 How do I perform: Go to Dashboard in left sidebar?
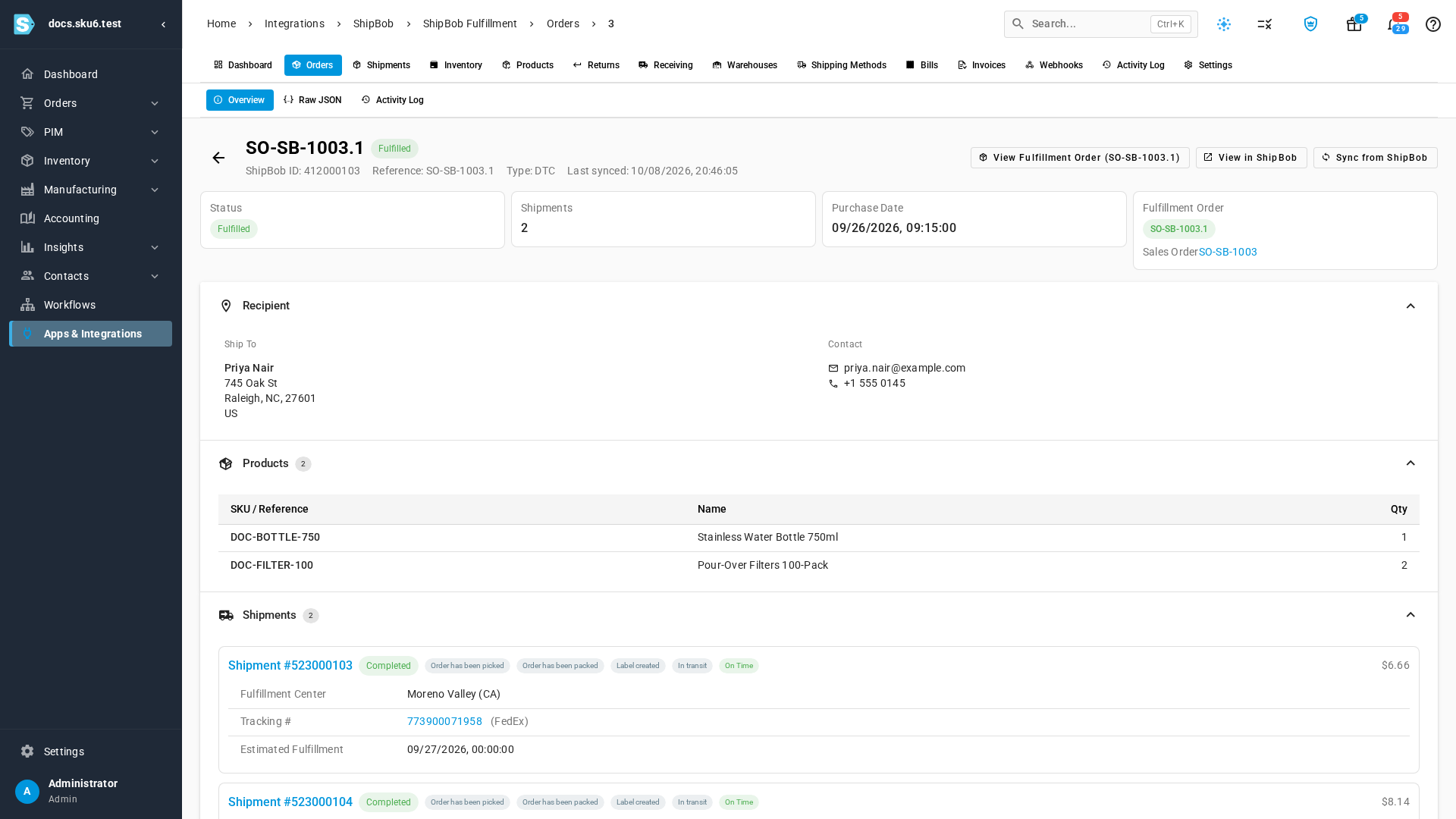point(90,74)
